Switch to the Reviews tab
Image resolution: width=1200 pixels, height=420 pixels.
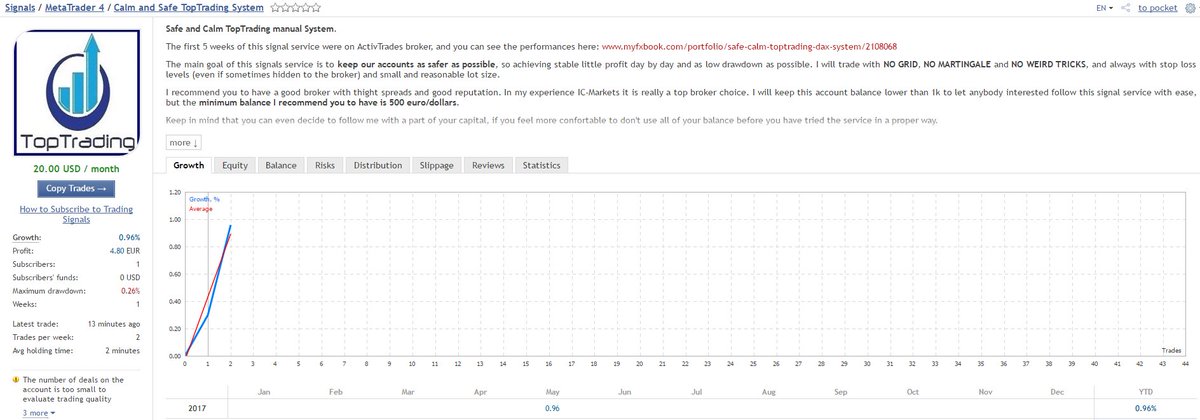pyautogui.click(x=488, y=165)
